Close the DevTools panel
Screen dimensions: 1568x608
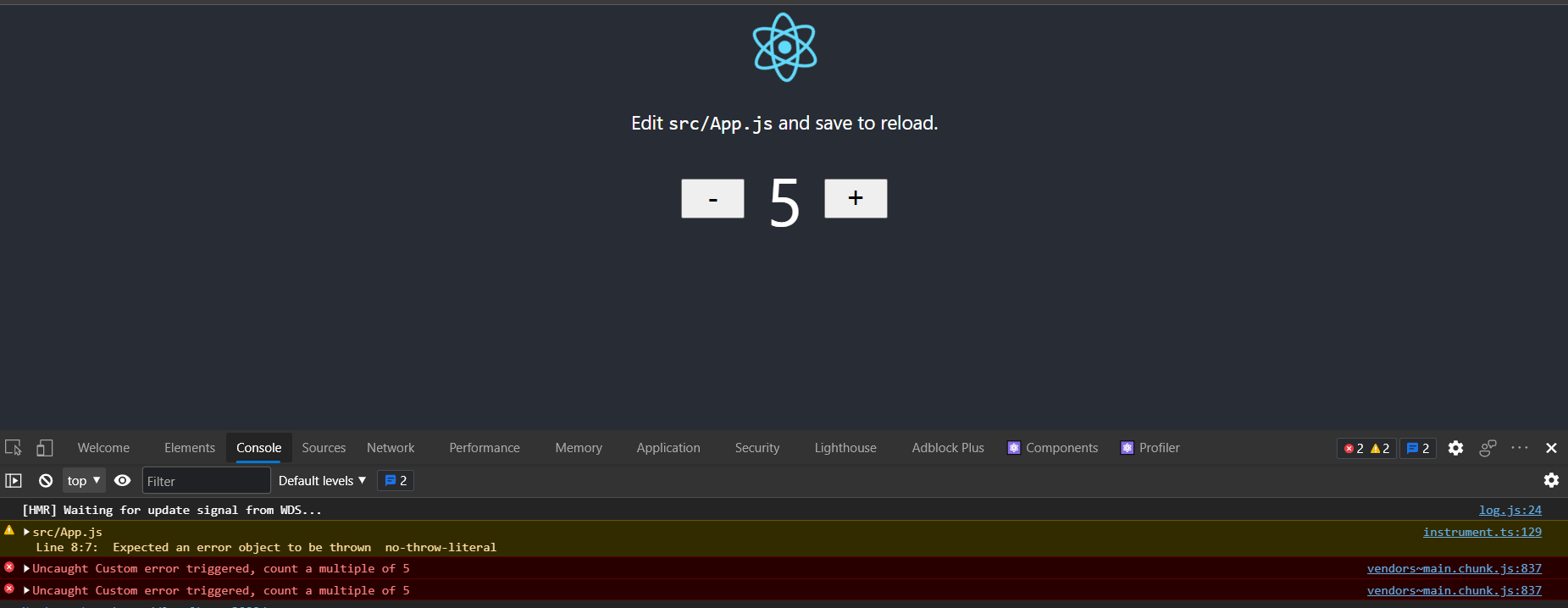coord(1551,448)
